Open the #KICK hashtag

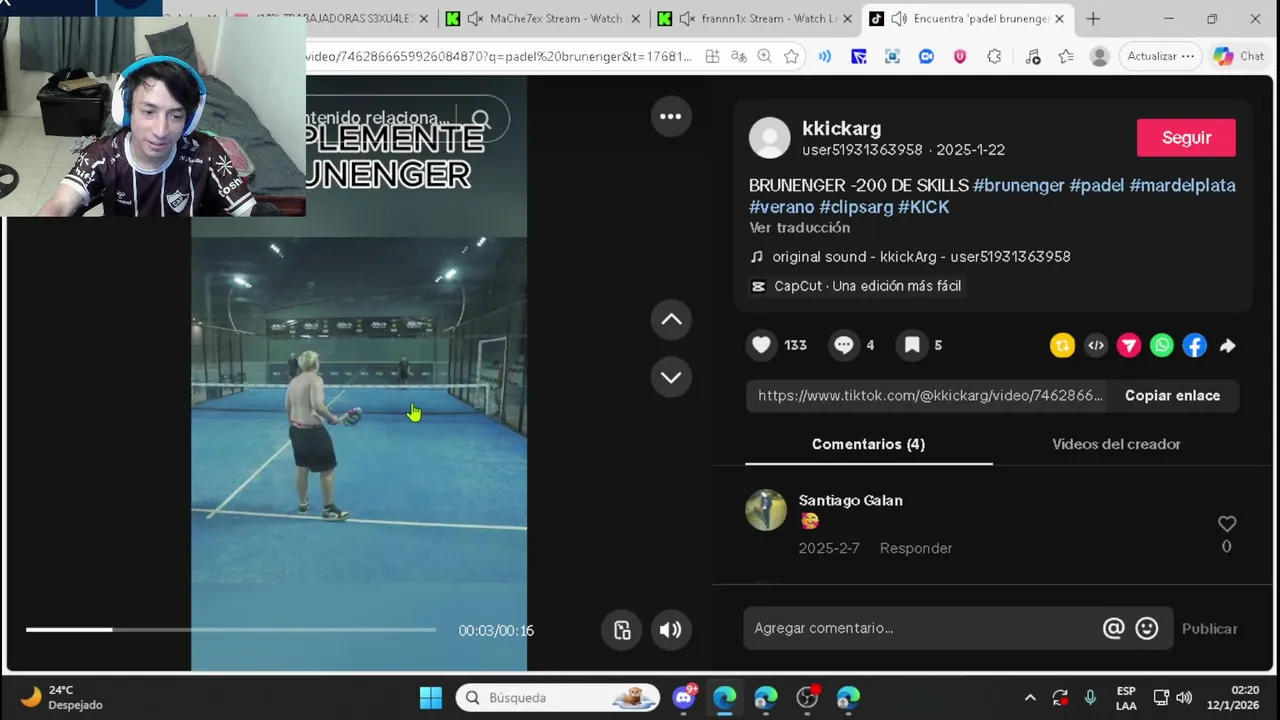coord(924,207)
